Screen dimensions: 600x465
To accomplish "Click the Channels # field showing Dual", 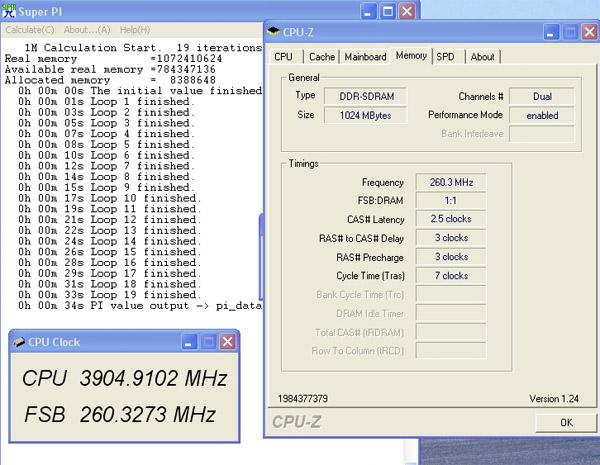I will (x=542, y=96).
